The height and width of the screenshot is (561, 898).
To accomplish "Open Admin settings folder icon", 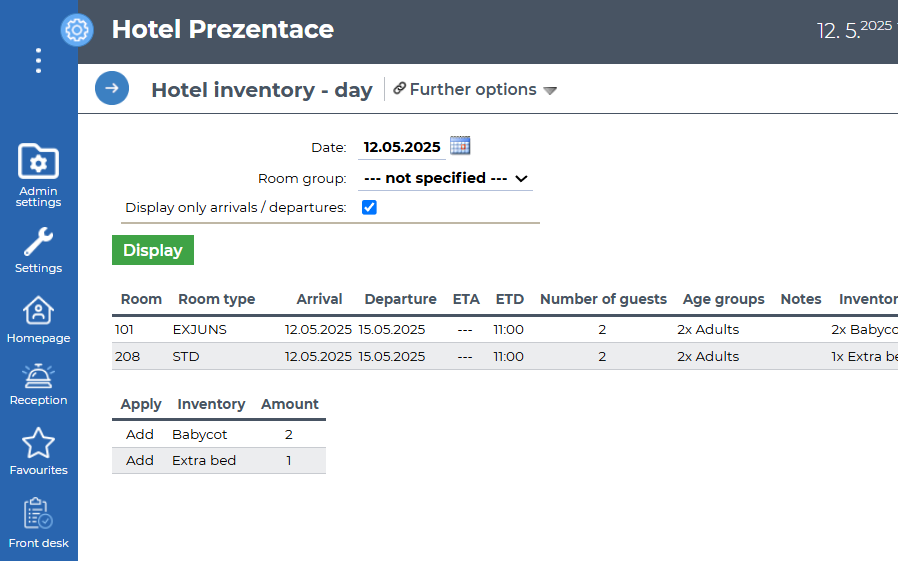I will tap(38, 162).
